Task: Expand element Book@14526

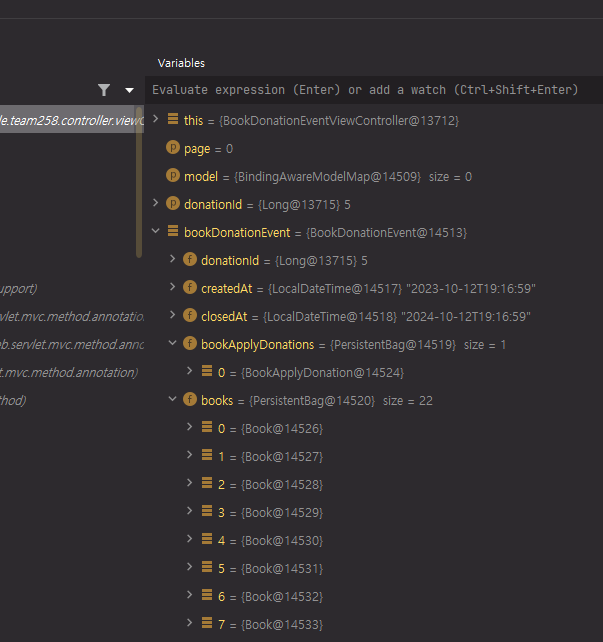Action: click(190, 427)
